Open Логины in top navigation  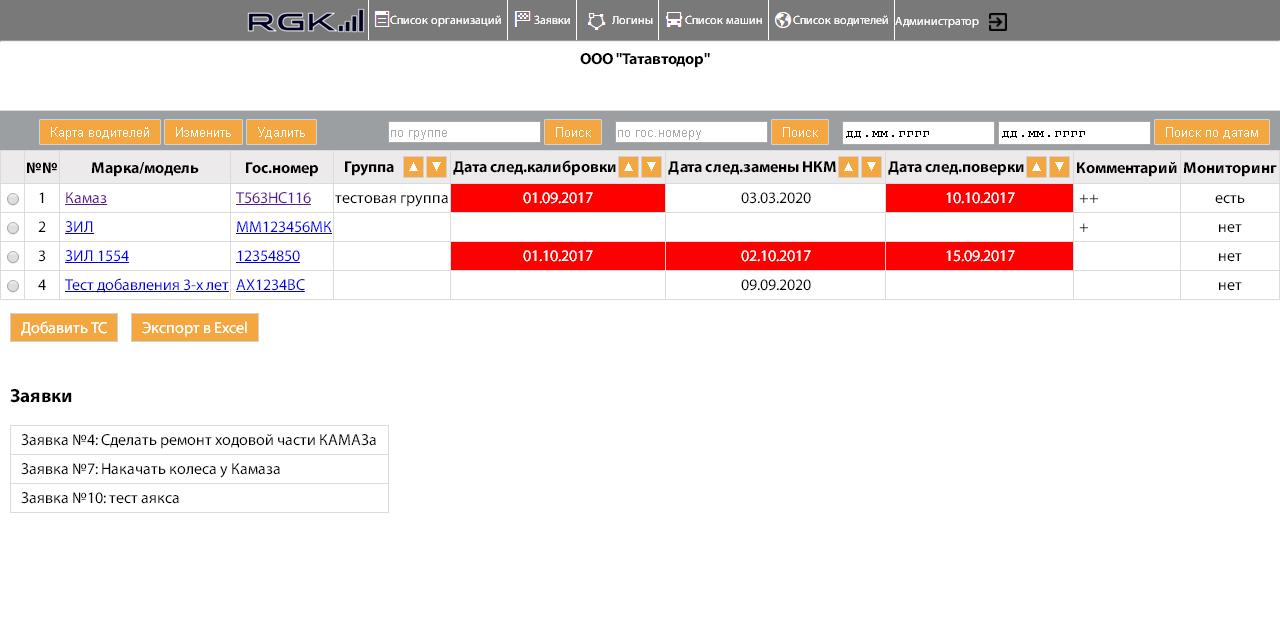point(618,20)
